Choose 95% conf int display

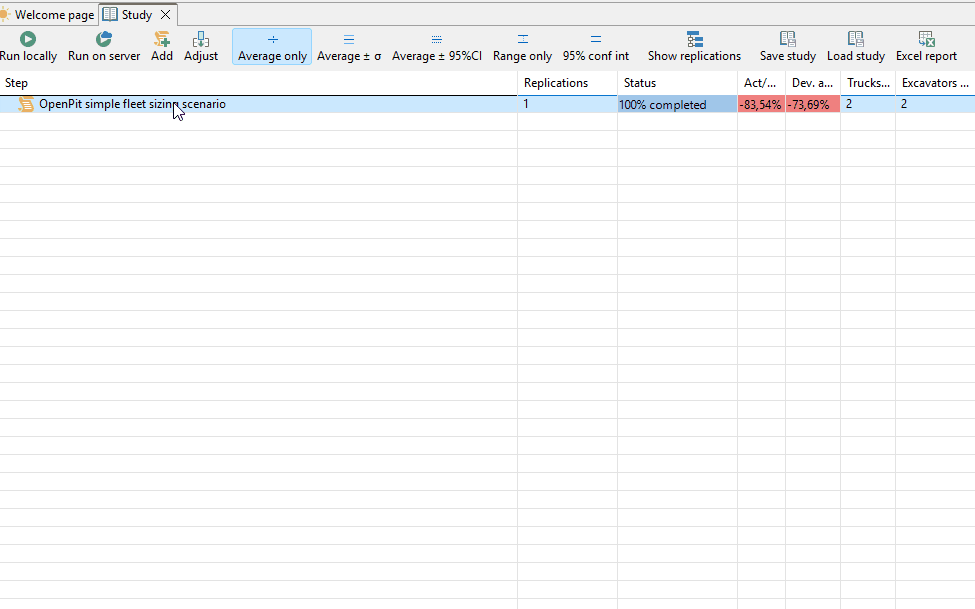596,47
